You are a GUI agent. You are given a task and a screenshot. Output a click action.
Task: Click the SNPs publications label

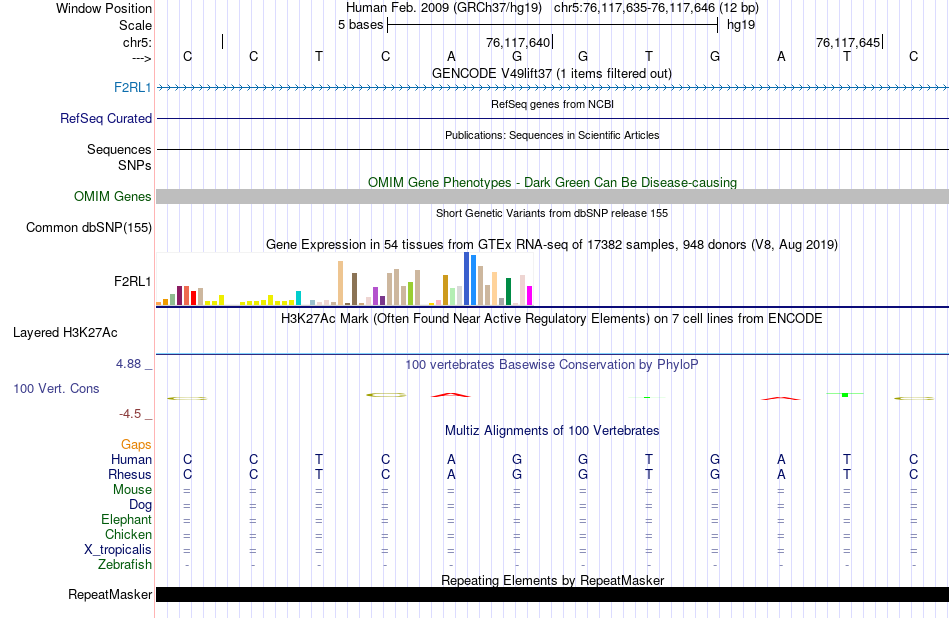click(x=135, y=165)
